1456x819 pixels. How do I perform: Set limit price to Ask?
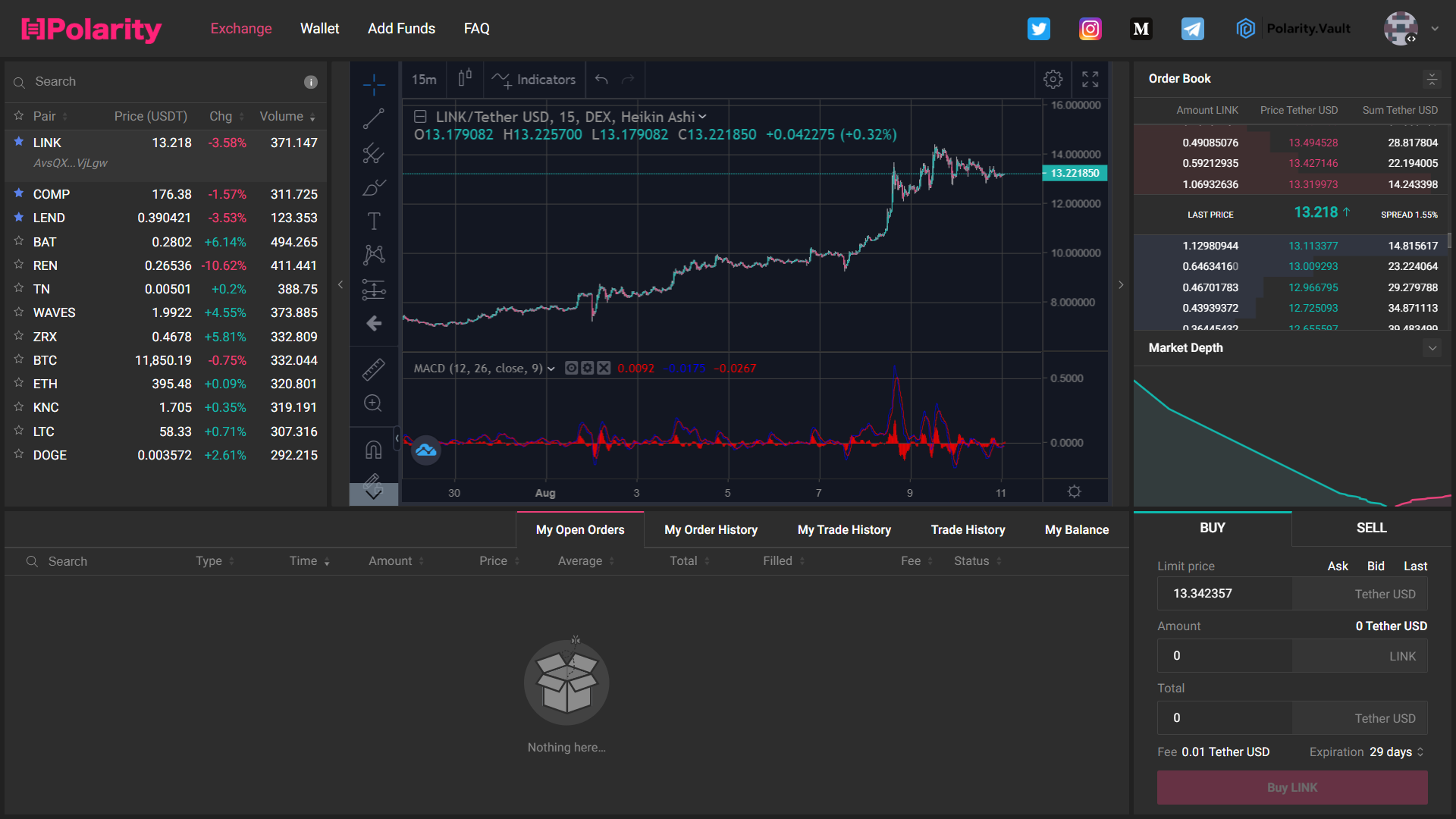tap(1338, 566)
